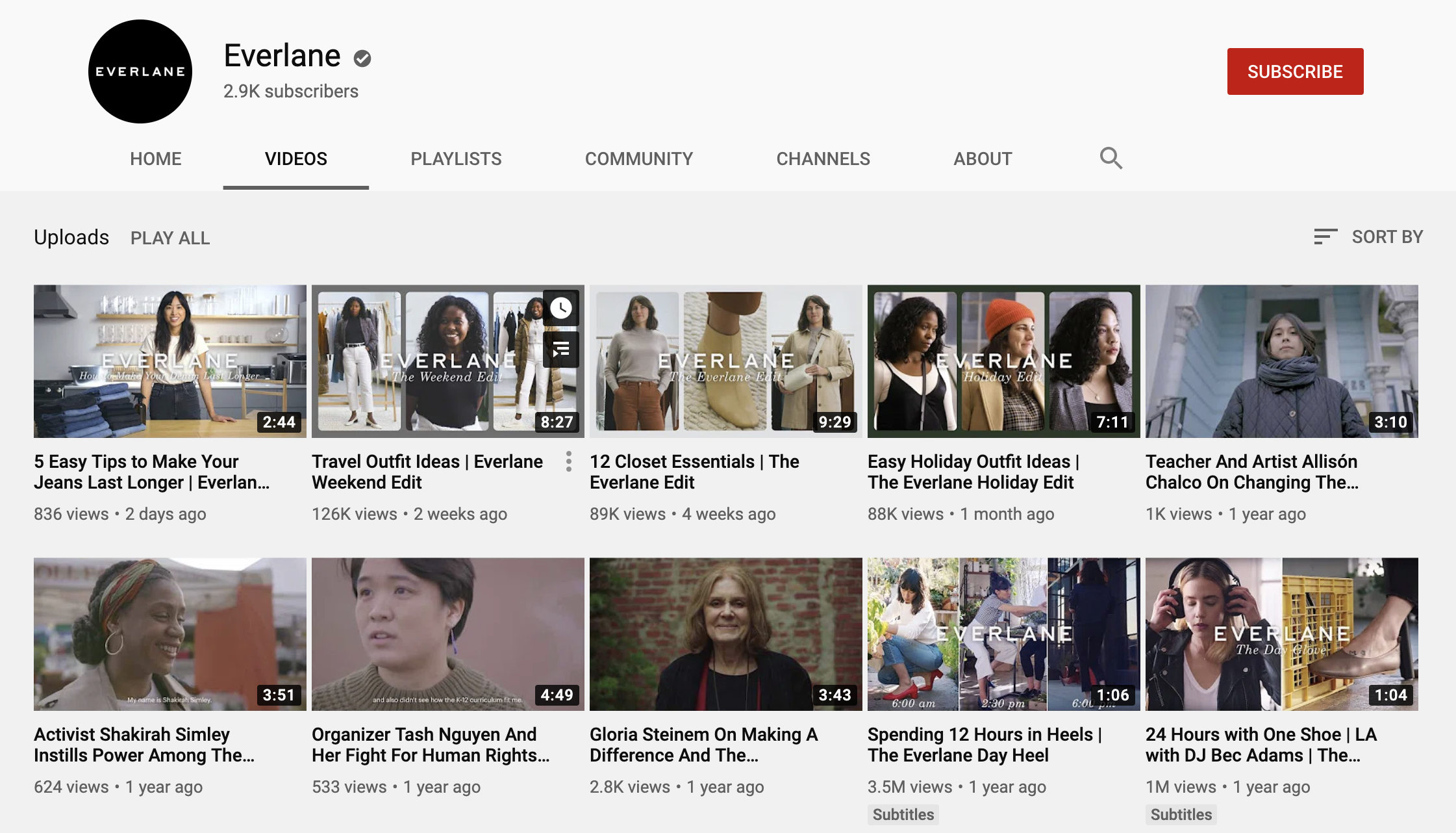Viewport: 1456px width, 833px height.
Task: Play the Holiday Edit thumbnail (7:11)
Action: [1004, 361]
